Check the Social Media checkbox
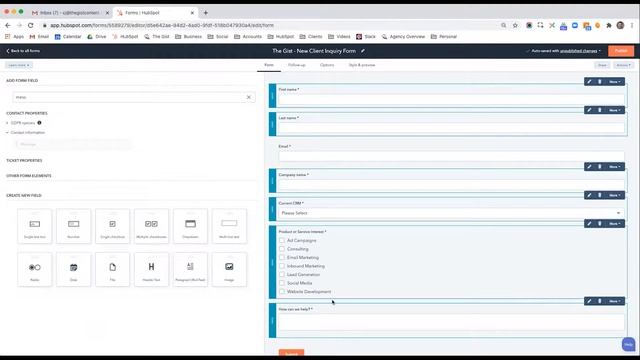640x360 pixels. [282, 283]
